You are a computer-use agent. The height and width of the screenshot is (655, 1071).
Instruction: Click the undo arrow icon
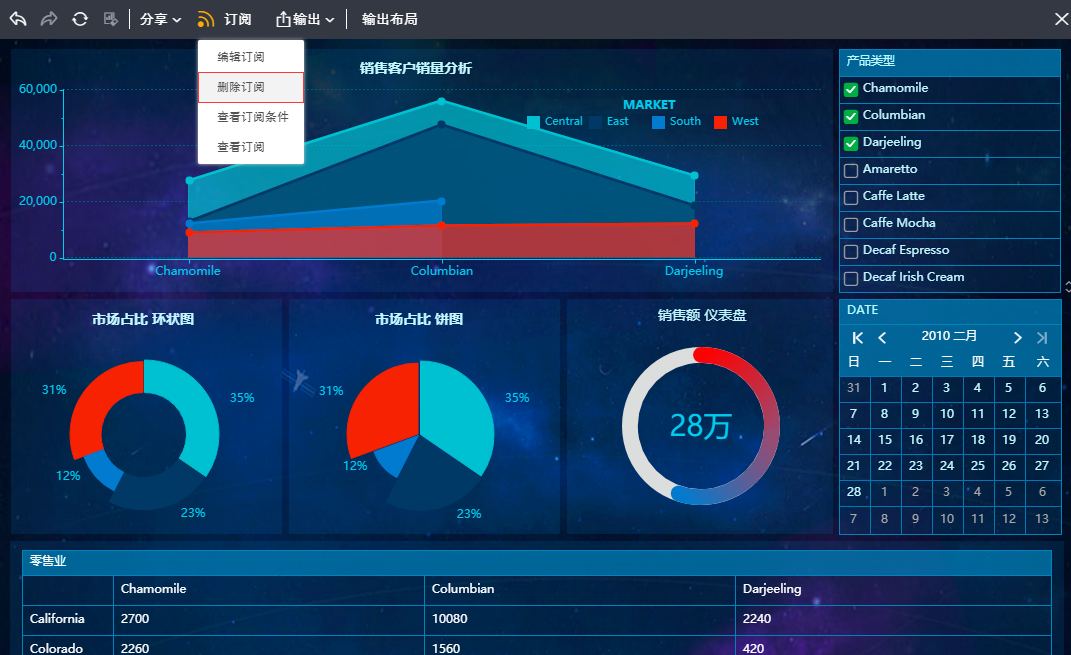click(18, 19)
